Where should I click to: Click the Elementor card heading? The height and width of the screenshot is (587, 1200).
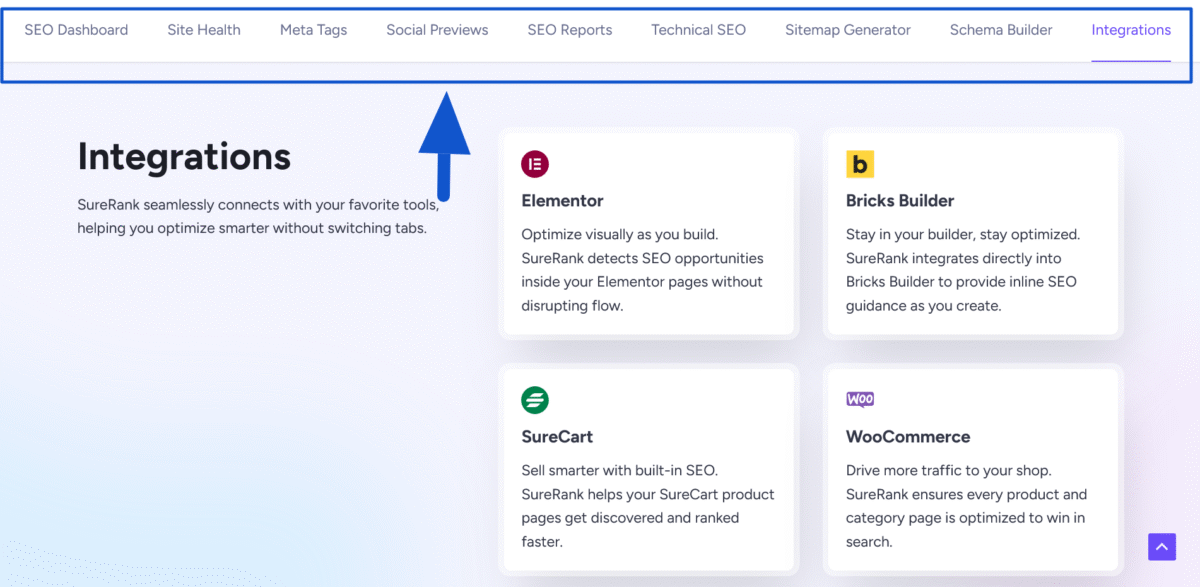(x=562, y=200)
